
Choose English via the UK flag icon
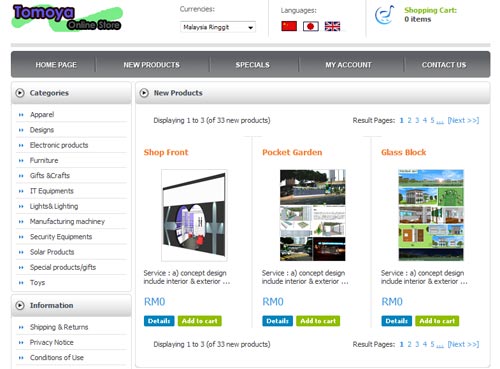coord(332,26)
